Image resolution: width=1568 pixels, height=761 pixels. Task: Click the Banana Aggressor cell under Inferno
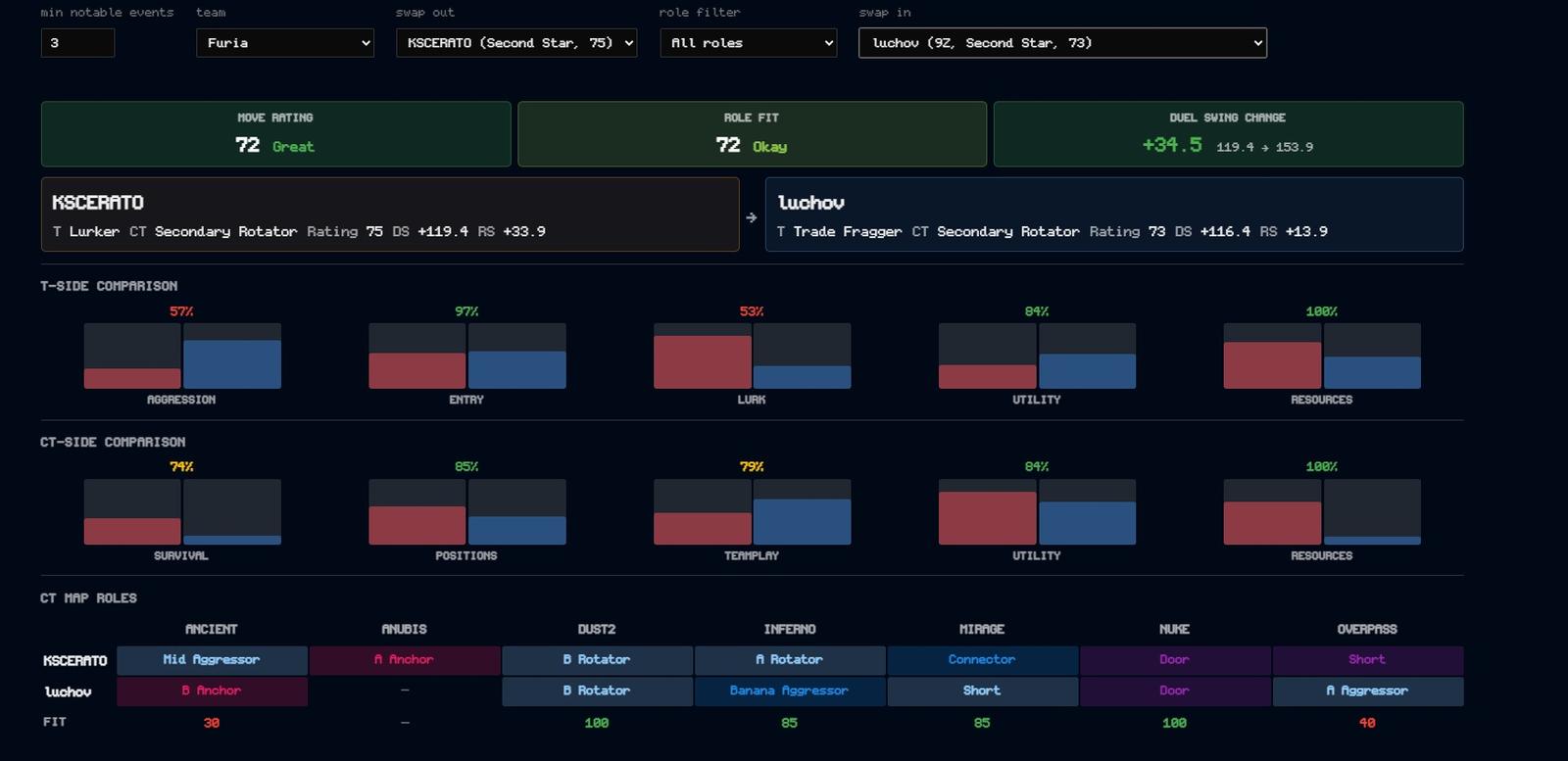[789, 691]
